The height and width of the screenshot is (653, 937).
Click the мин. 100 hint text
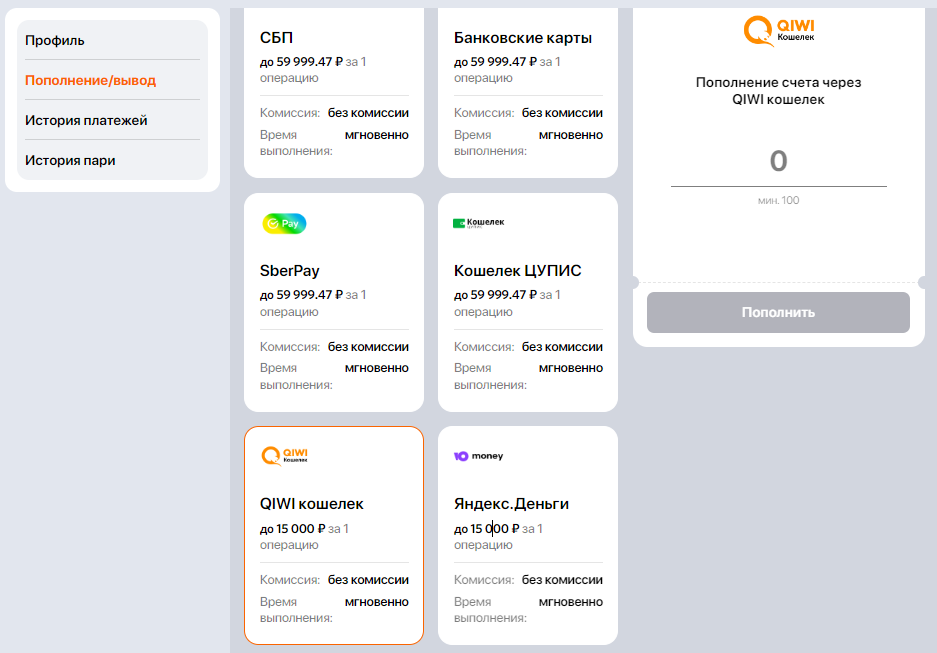(x=779, y=200)
